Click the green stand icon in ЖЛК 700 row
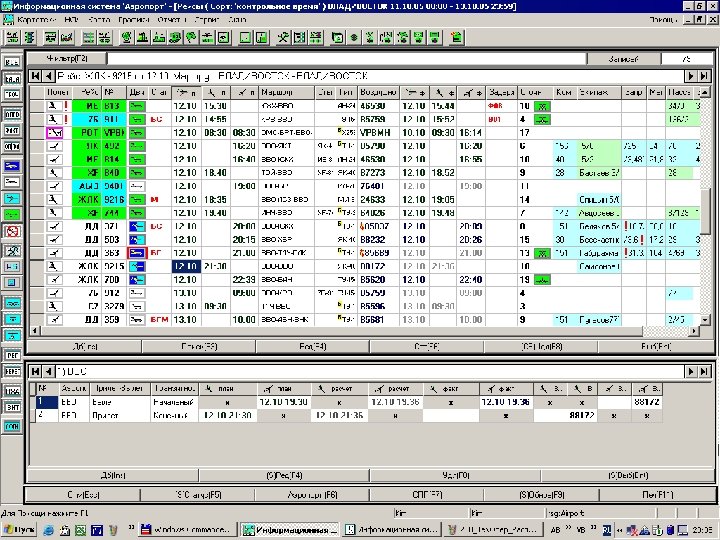Screen dimensions: 720x540 pos(542,280)
